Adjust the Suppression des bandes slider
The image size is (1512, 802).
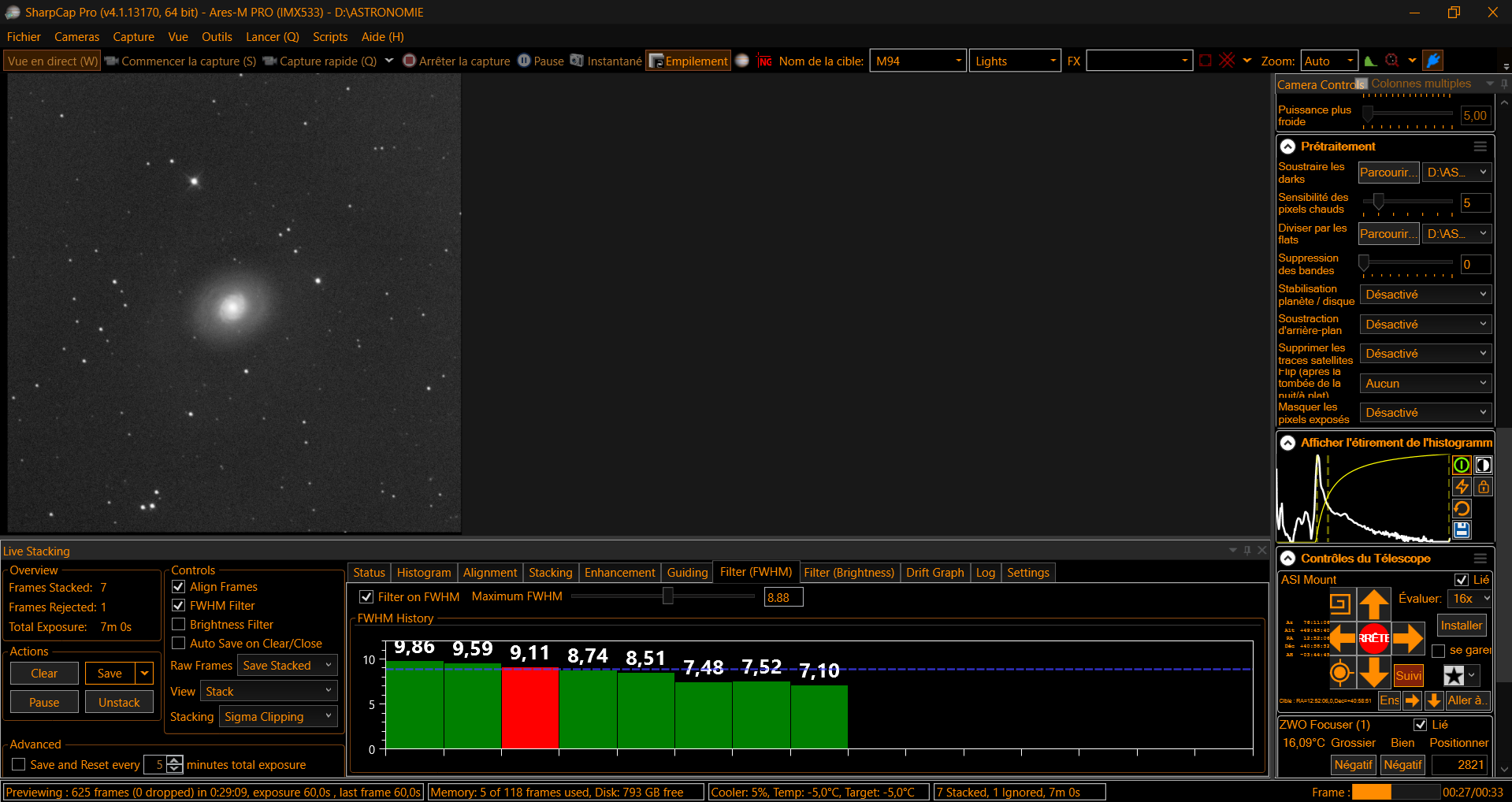click(1407, 264)
